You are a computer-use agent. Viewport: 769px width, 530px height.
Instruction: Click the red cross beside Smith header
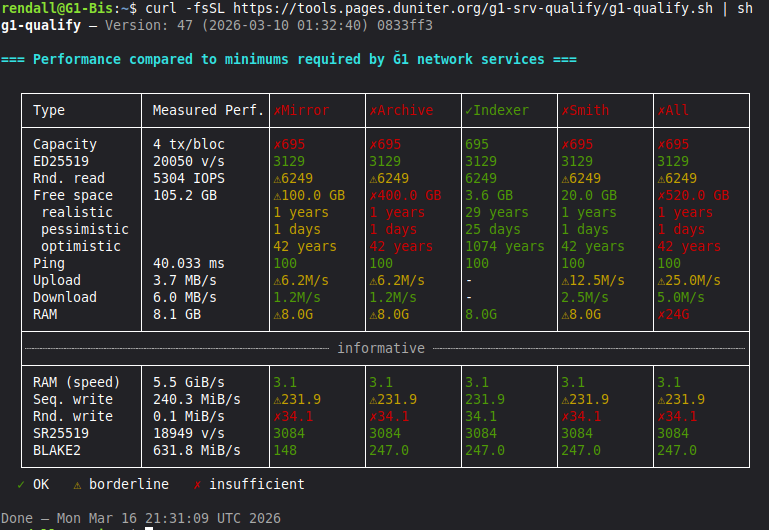(x=565, y=111)
